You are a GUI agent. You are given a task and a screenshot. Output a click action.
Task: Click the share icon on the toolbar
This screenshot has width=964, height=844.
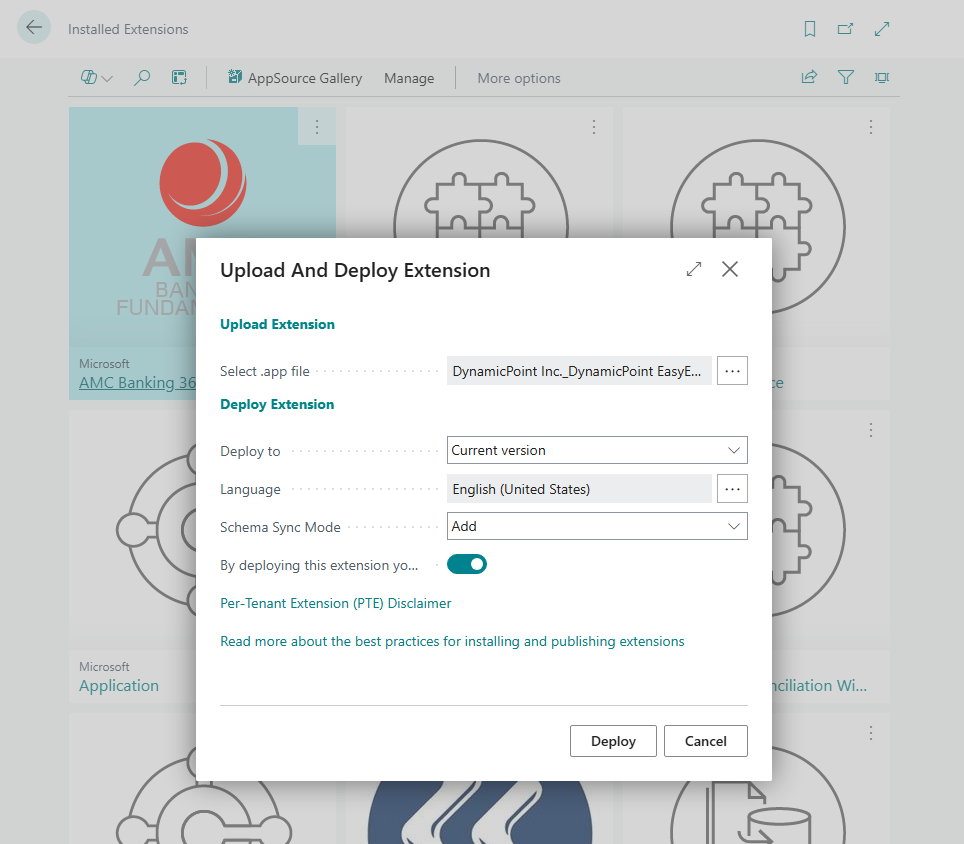click(x=809, y=77)
